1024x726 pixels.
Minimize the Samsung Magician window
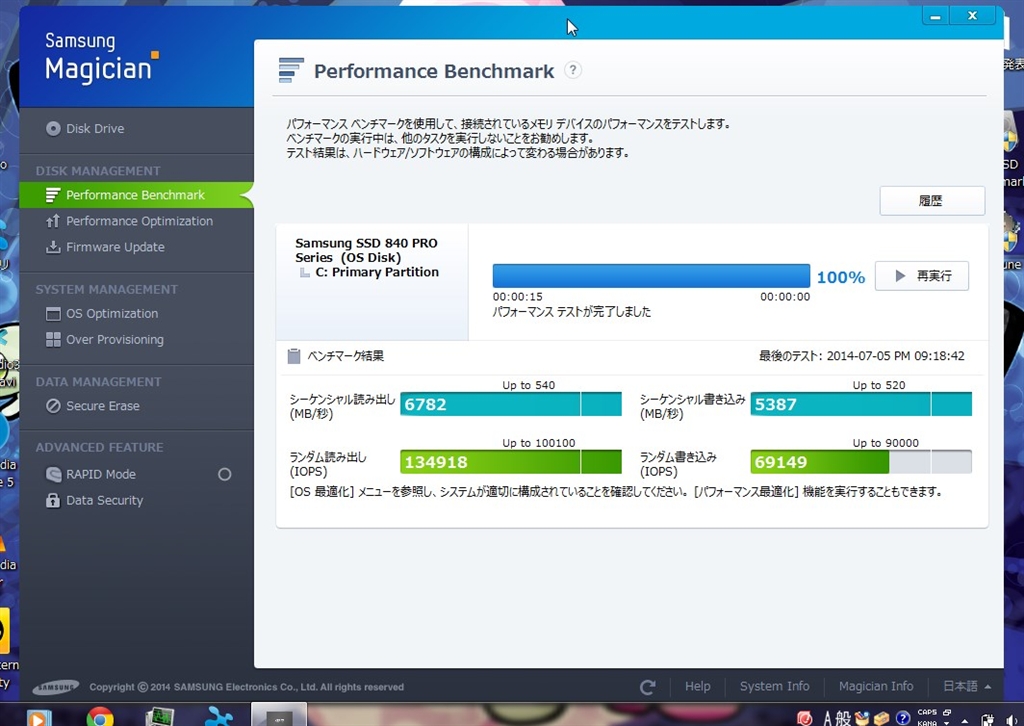[x=935, y=16]
